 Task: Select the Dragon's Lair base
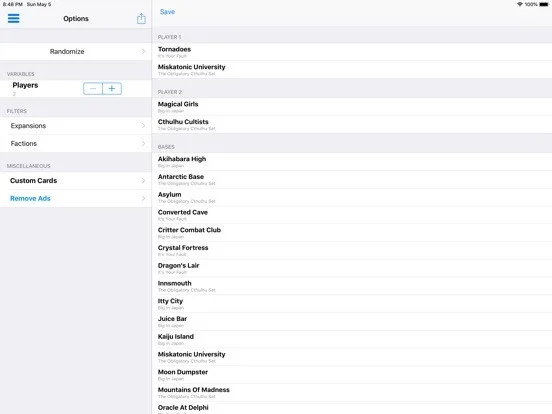pos(352,268)
